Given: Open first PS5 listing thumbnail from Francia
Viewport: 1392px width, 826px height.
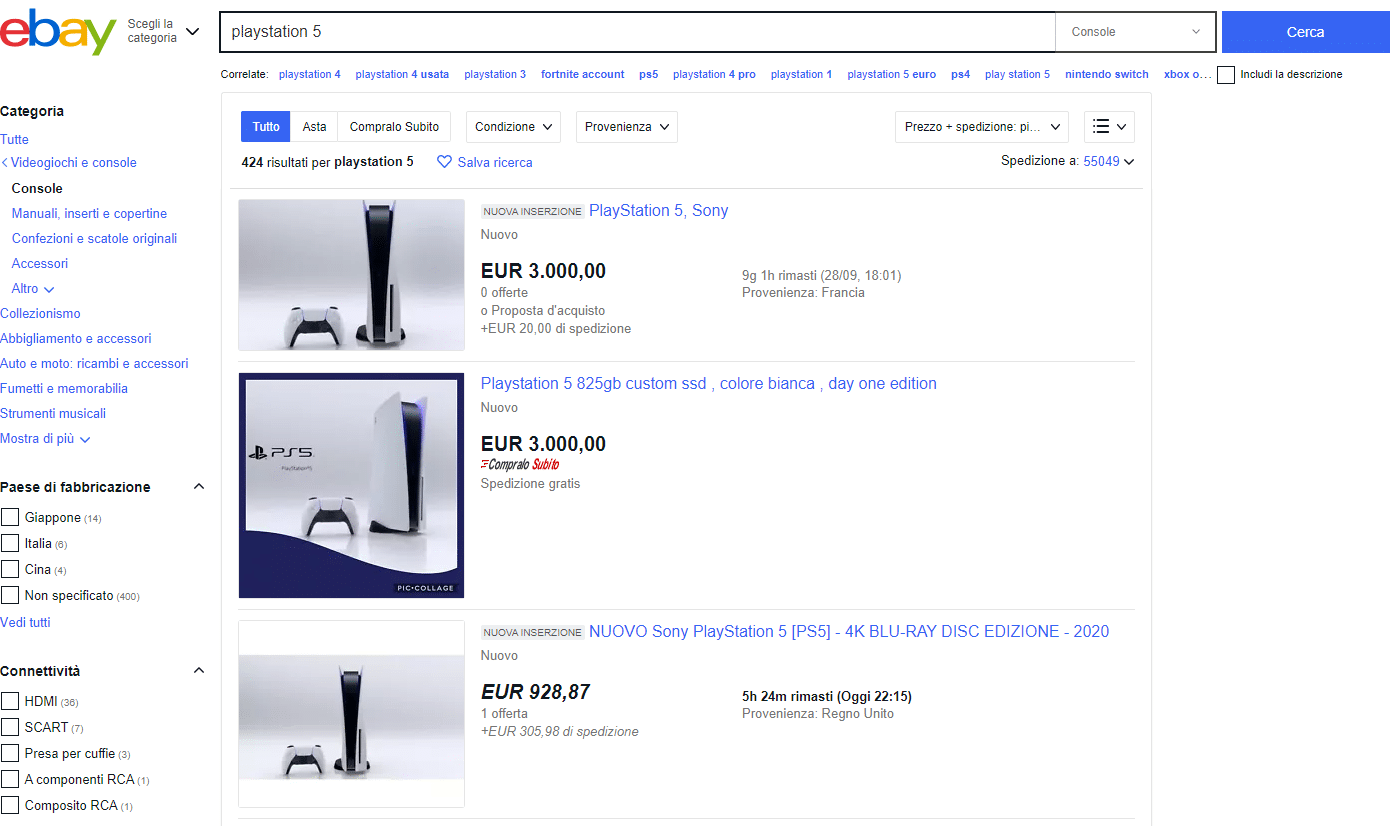Looking at the screenshot, I should click(352, 275).
